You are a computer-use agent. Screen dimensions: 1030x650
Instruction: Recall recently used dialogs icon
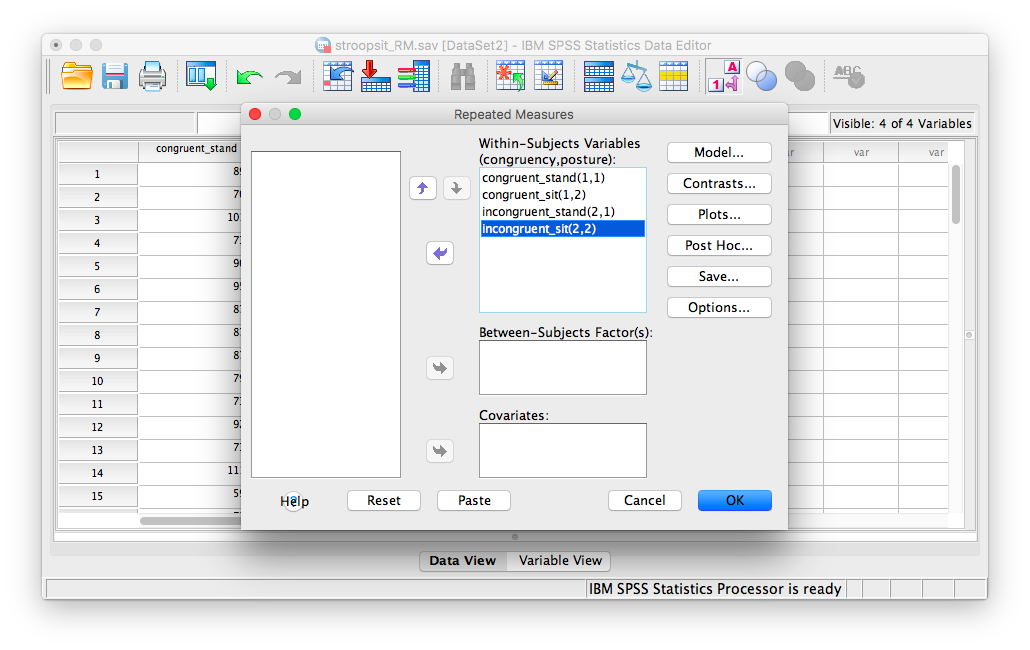[x=201, y=76]
